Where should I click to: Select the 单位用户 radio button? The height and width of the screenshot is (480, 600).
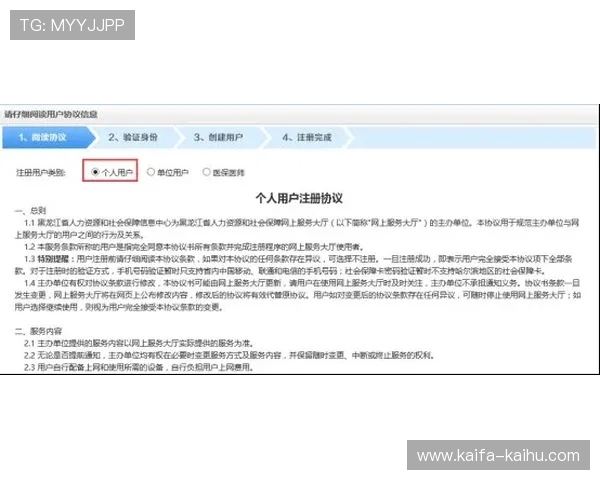[x=151, y=172]
